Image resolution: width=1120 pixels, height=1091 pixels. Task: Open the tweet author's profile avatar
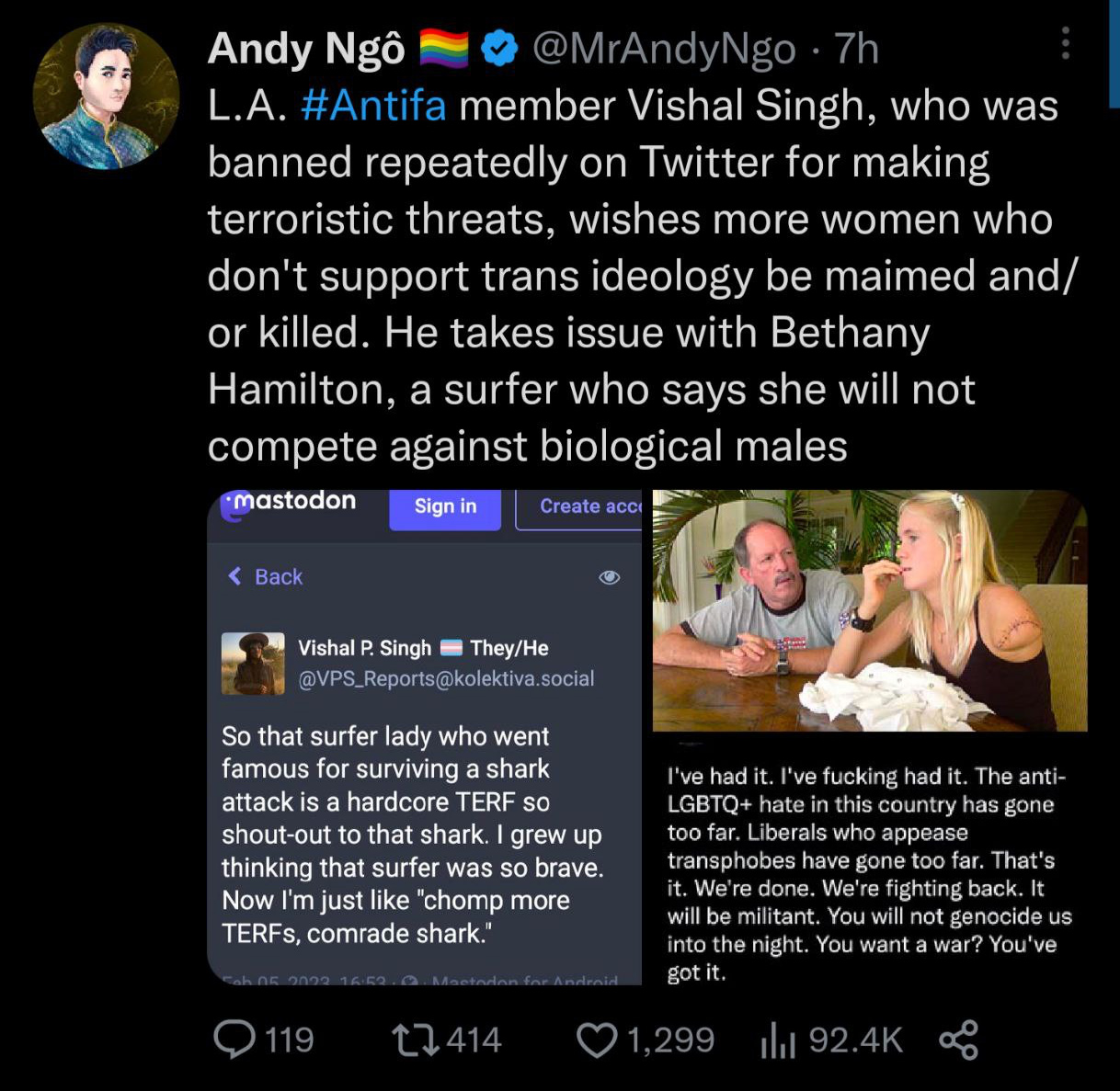click(x=106, y=97)
